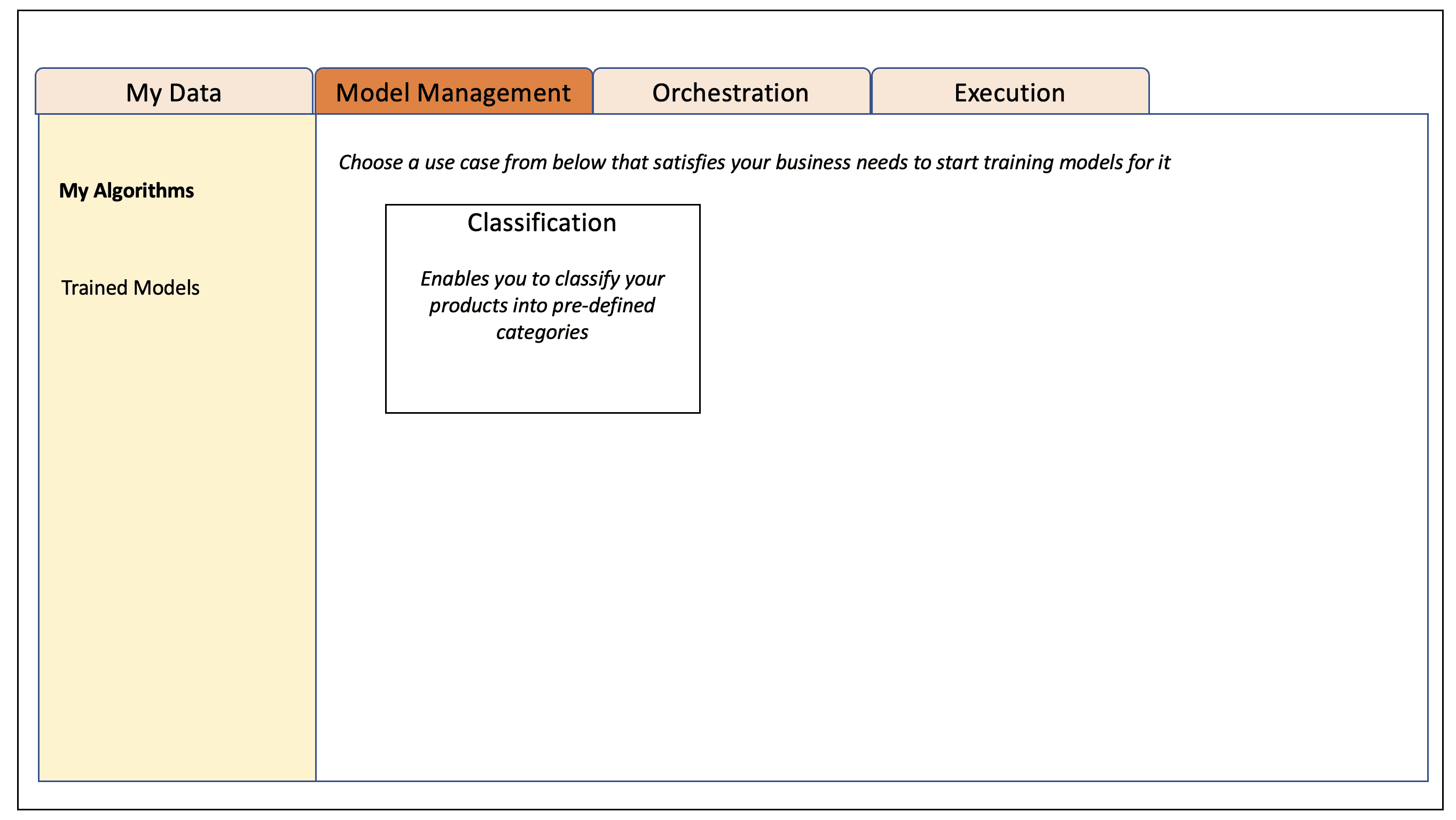
Task: Click the Classification card title
Action: 542,223
